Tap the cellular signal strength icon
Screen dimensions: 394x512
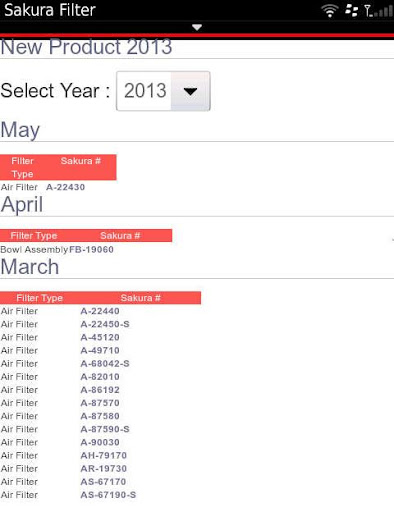point(378,11)
